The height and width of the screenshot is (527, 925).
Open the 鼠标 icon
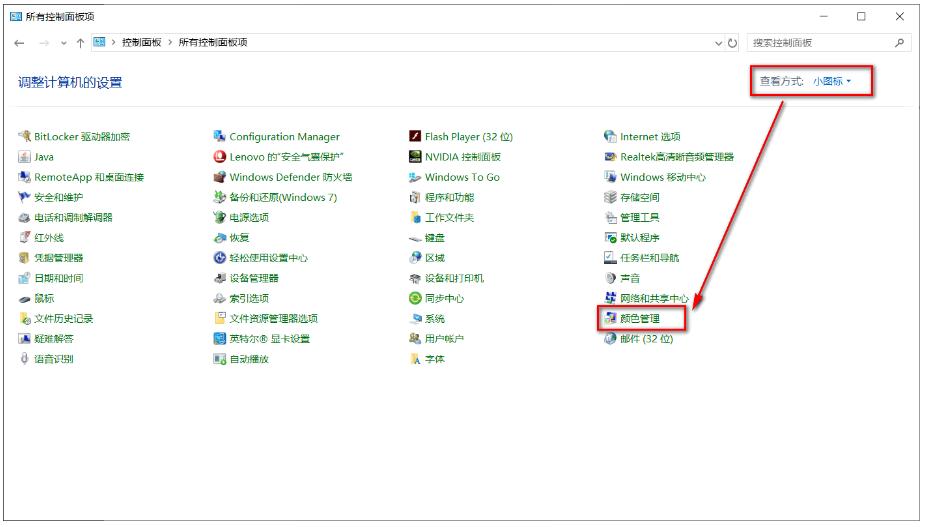24,299
